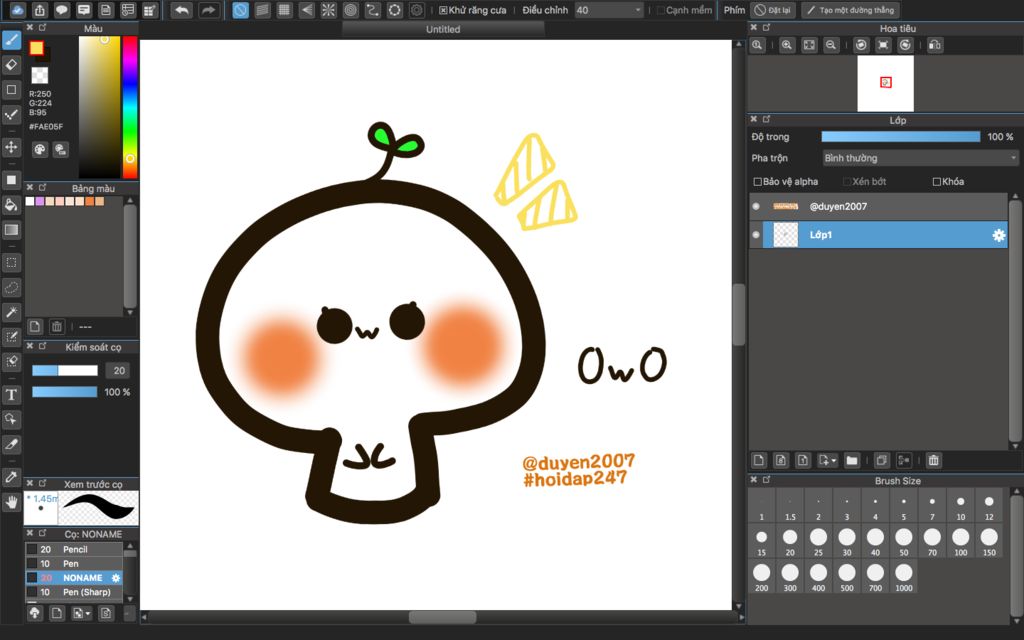Select the Magic Wand tool
The height and width of the screenshot is (640, 1024).
tap(12, 312)
